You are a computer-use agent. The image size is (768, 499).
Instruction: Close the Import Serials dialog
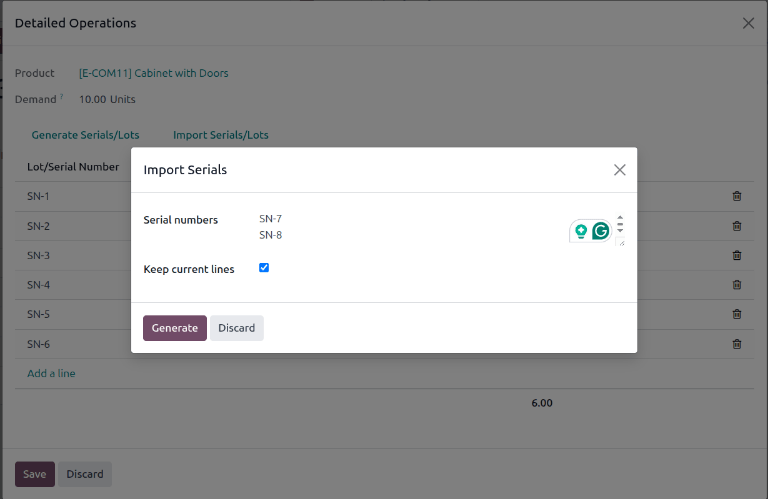(619, 170)
